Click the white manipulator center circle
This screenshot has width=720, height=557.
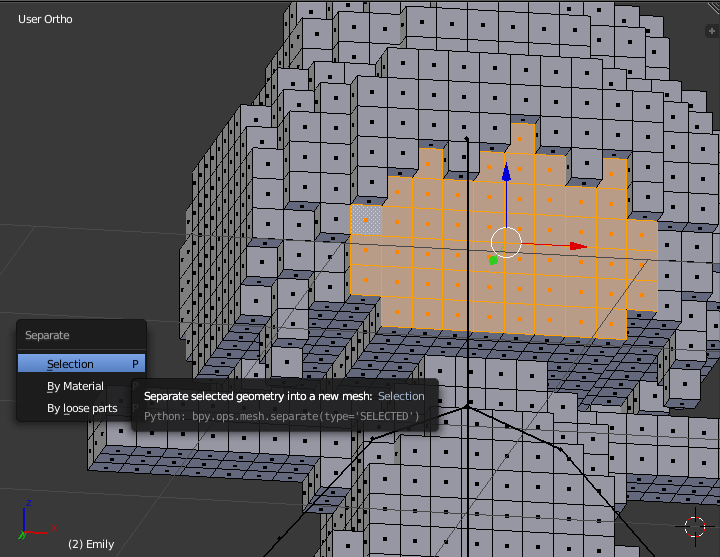(506, 242)
